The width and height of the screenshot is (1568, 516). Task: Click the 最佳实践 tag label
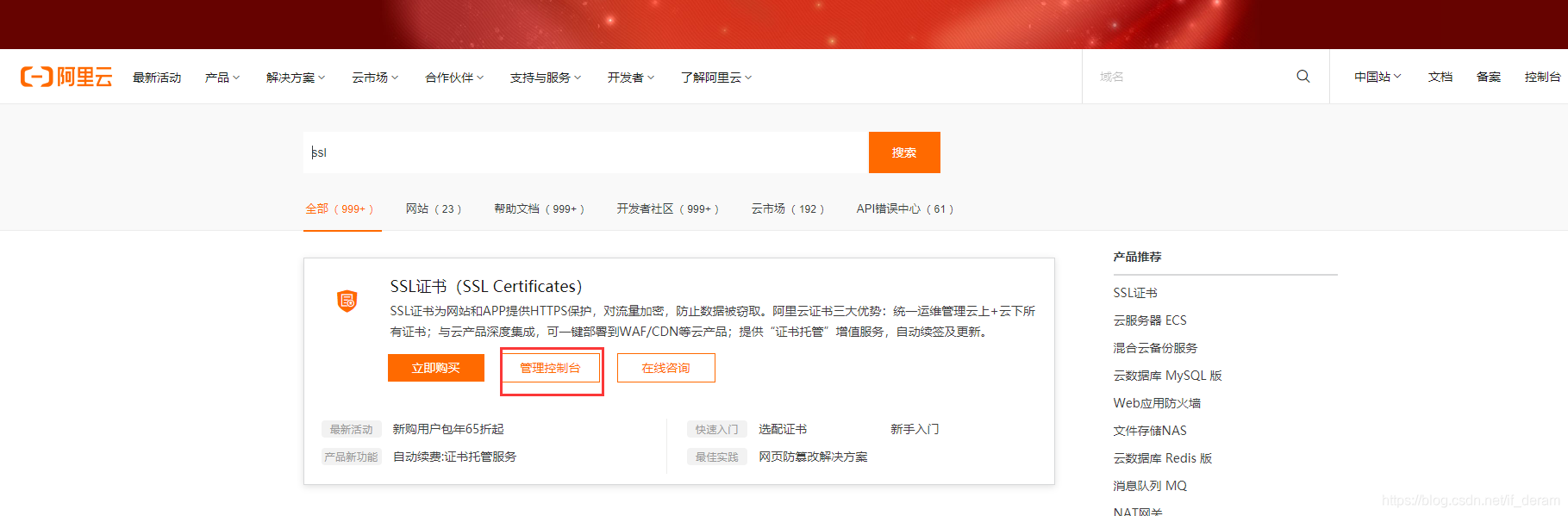pyautogui.click(x=717, y=457)
